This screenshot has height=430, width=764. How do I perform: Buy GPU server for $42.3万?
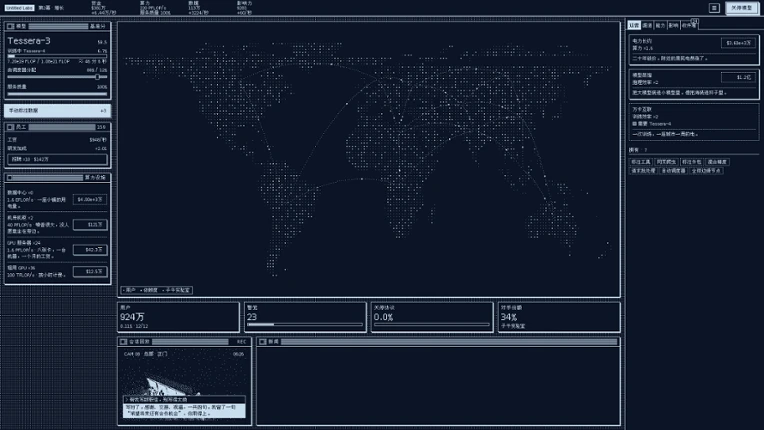pyautogui.click(x=90, y=250)
